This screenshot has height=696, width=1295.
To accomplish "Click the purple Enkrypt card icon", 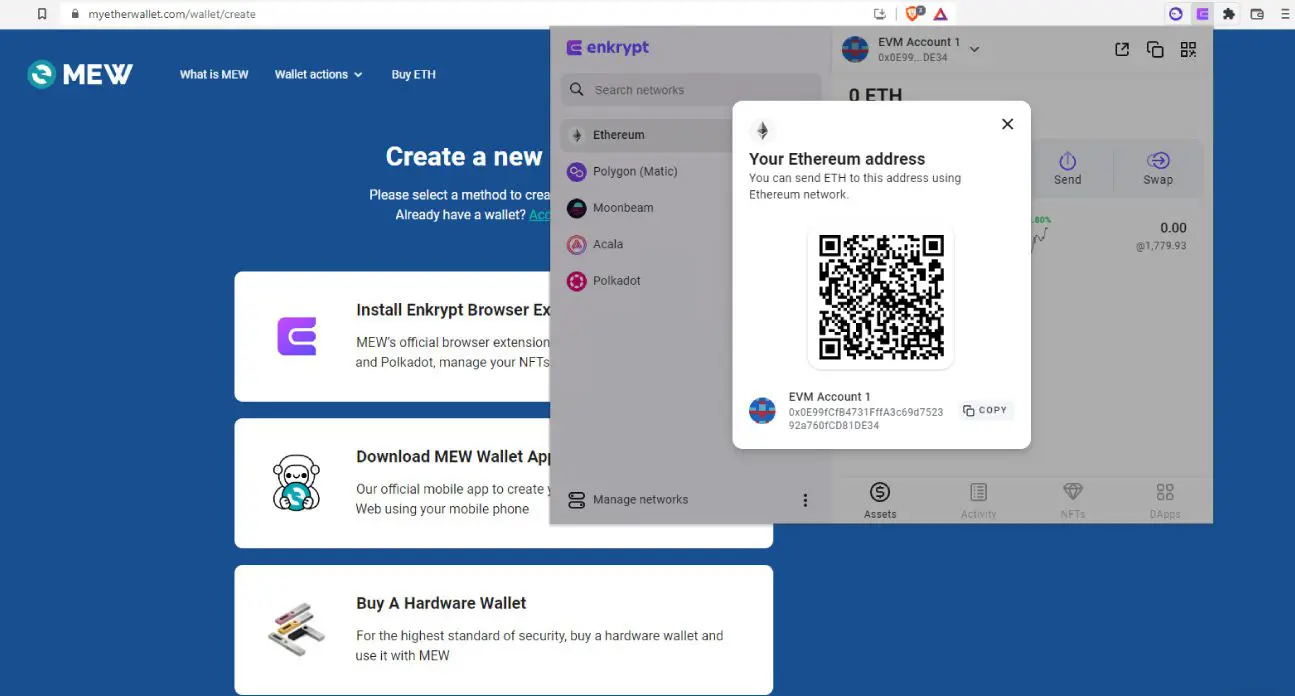I will point(297,336).
